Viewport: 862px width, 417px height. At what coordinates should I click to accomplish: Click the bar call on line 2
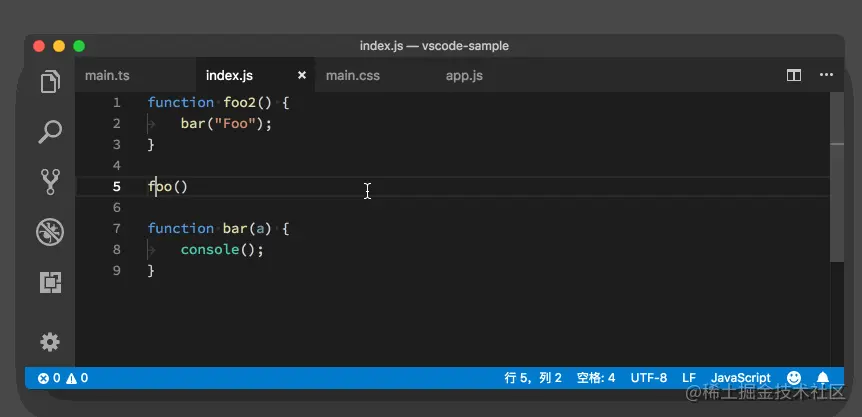193,124
